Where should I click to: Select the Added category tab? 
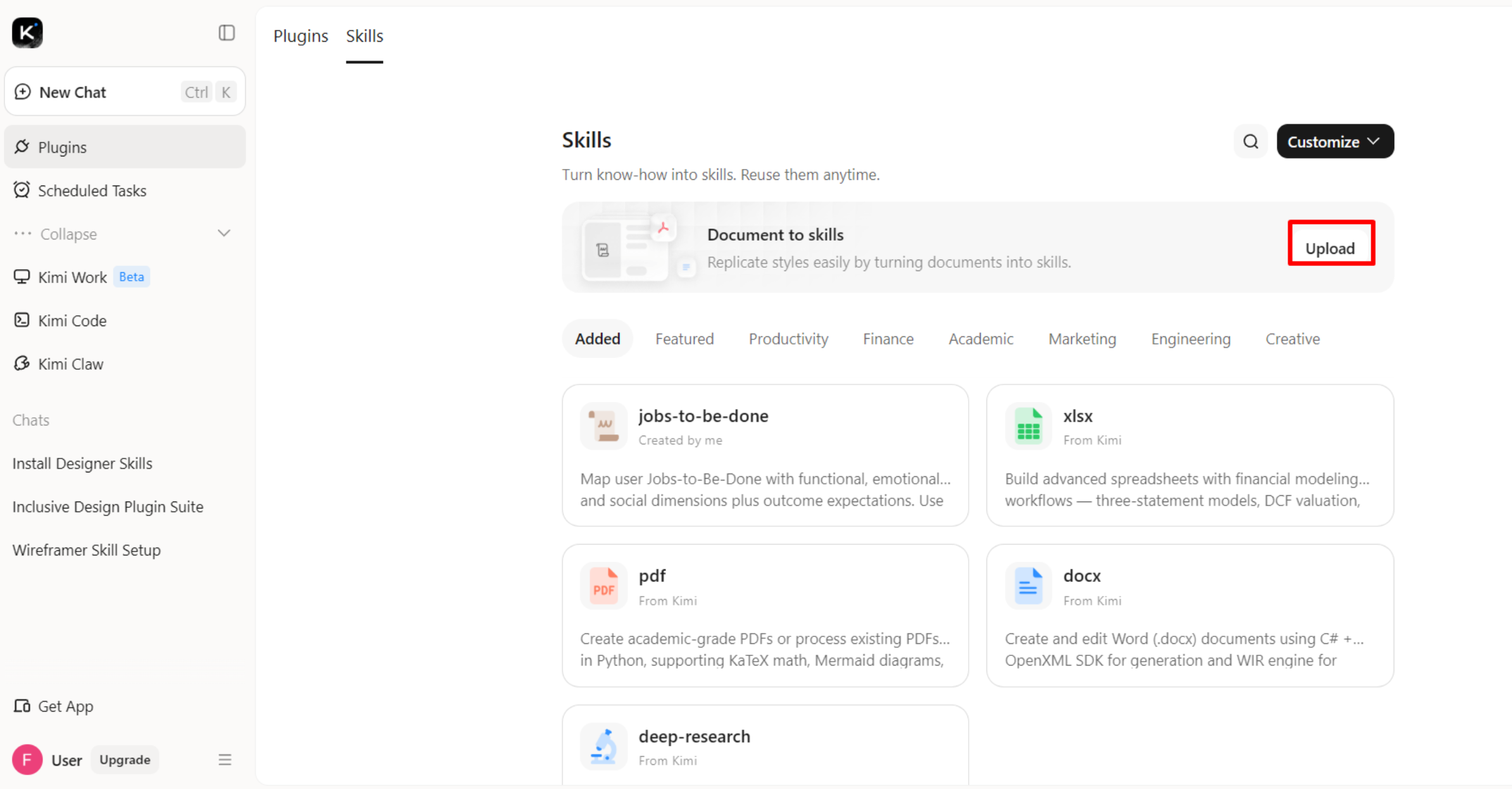[598, 339]
